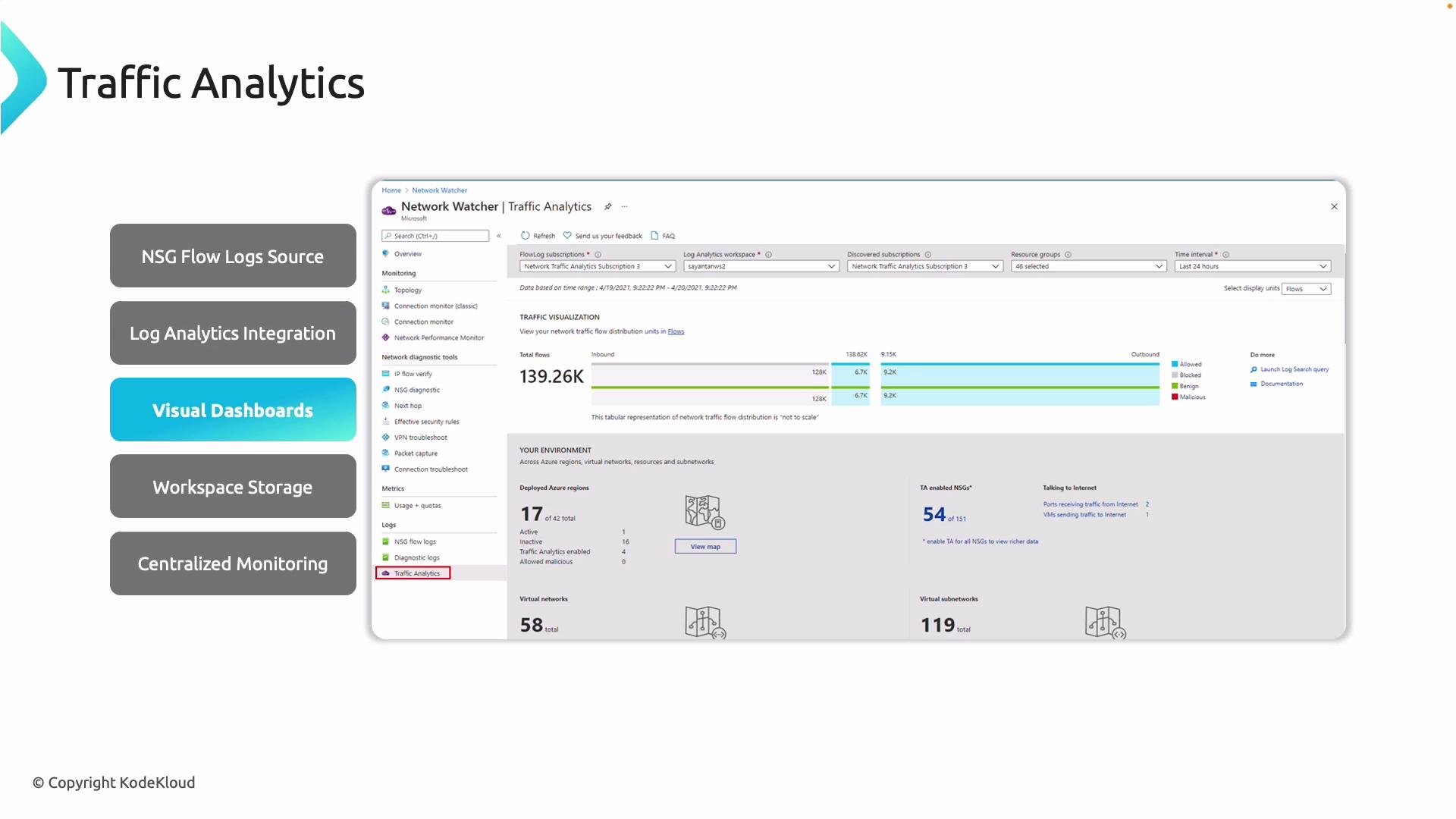
Task: Click the Topology icon in sidebar
Action: 385,290
